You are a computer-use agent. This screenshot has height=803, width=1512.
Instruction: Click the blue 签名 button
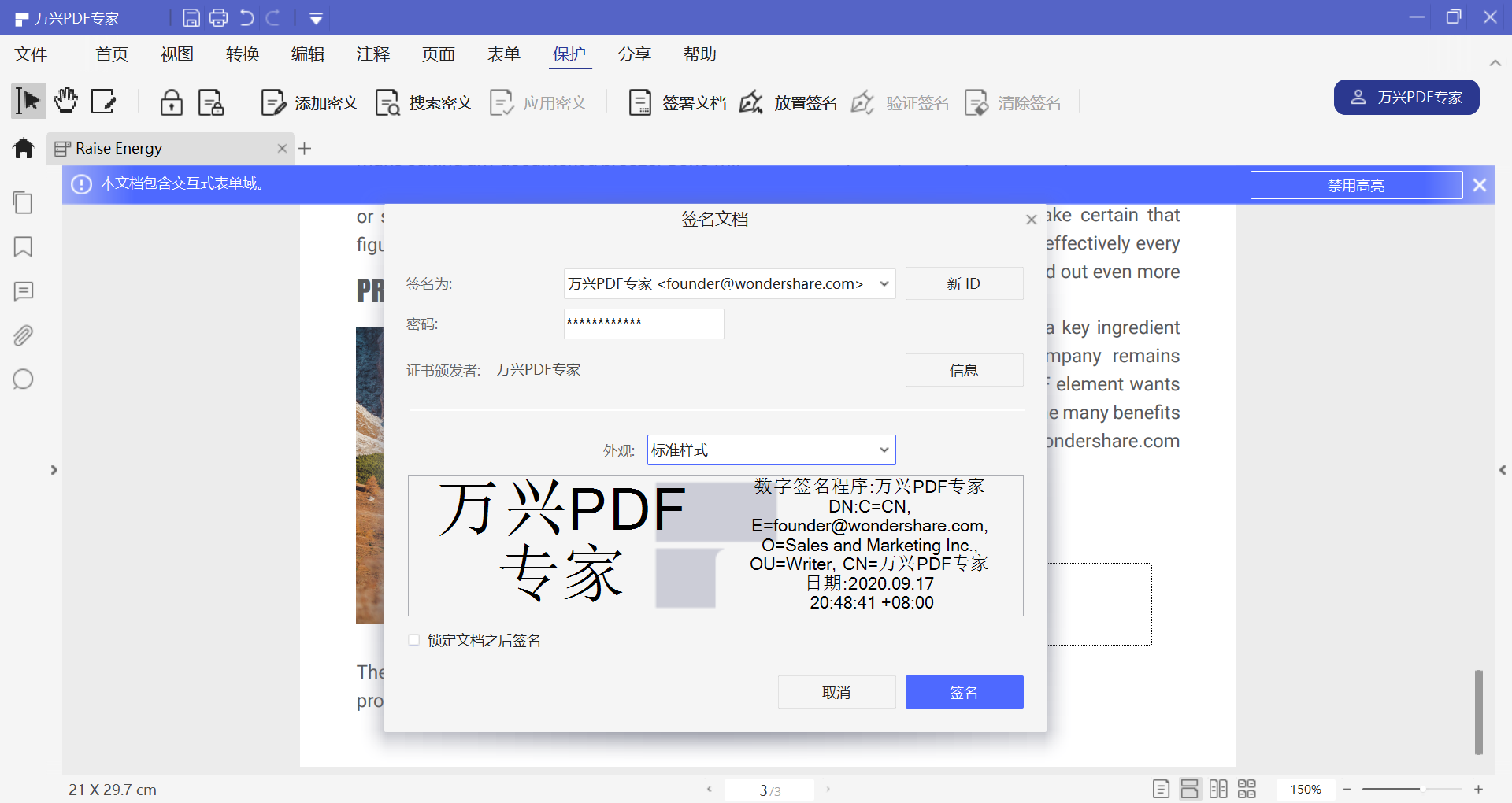coord(964,692)
